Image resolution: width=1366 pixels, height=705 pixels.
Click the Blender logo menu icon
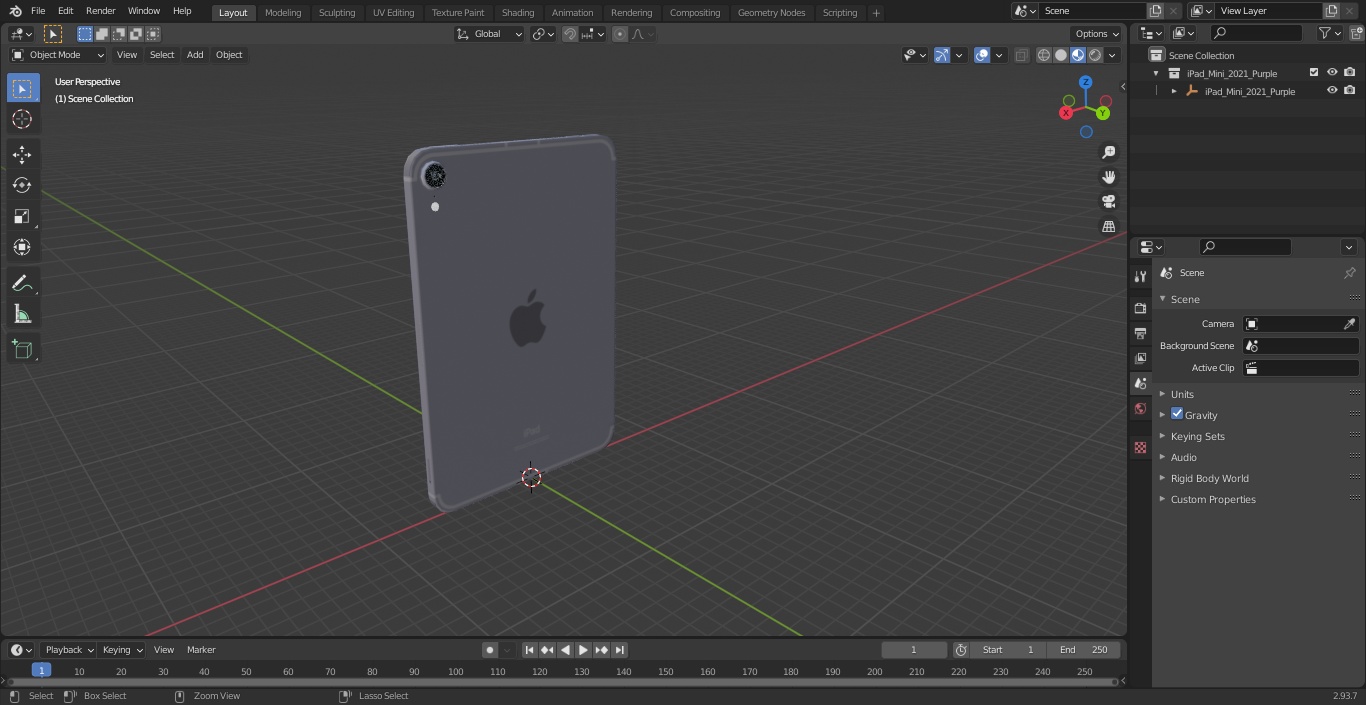pyautogui.click(x=16, y=11)
